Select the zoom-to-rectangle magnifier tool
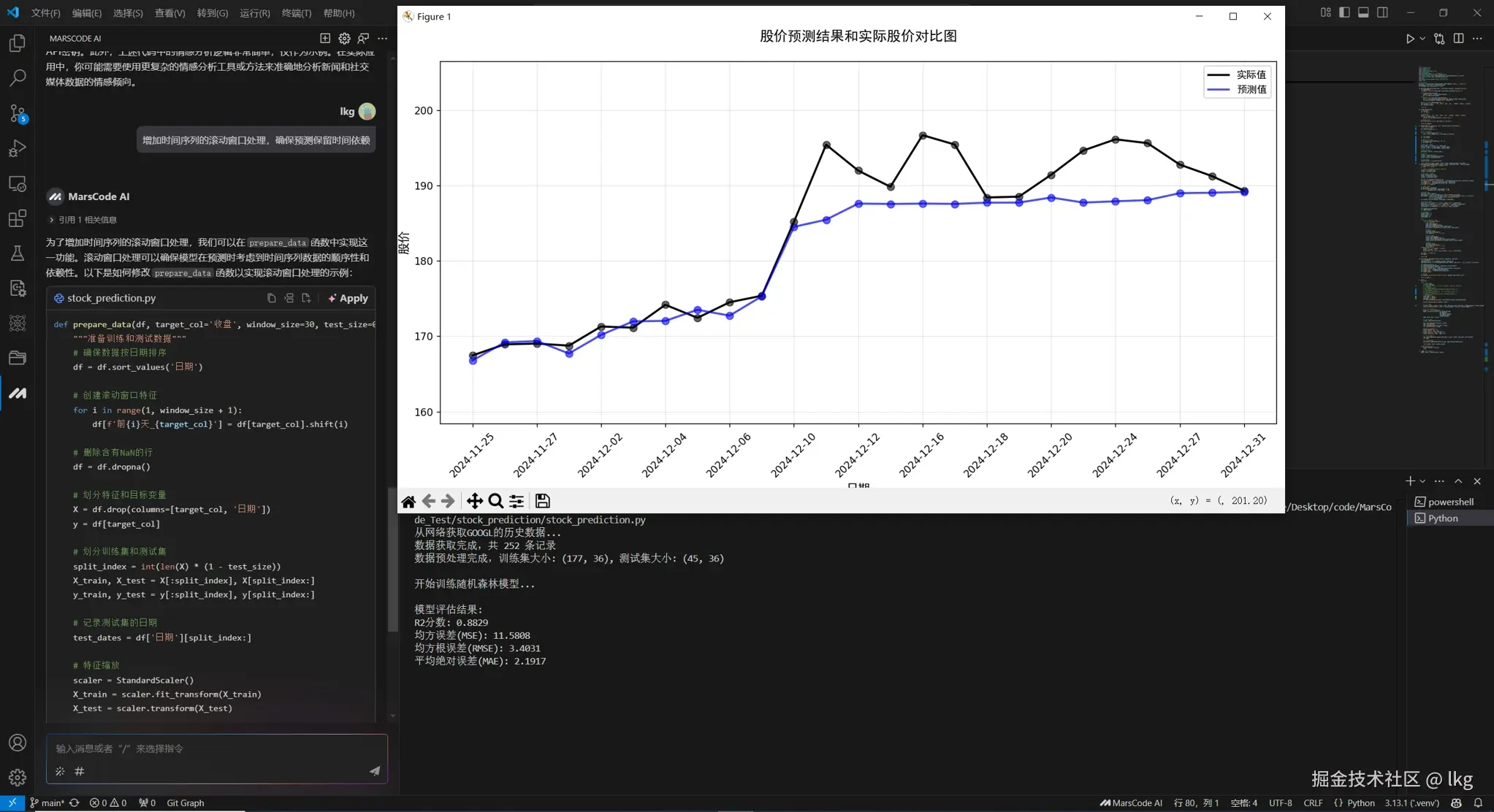The width and height of the screenshot is (1494, 812). (495, 501)
